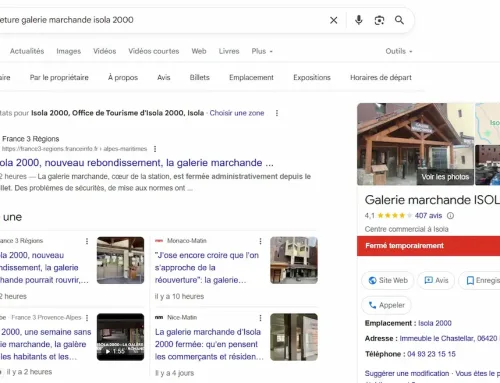This screenshot has height=383, width=500.
Task: Open the France 3 Régions main result headline
Action: 137,163
